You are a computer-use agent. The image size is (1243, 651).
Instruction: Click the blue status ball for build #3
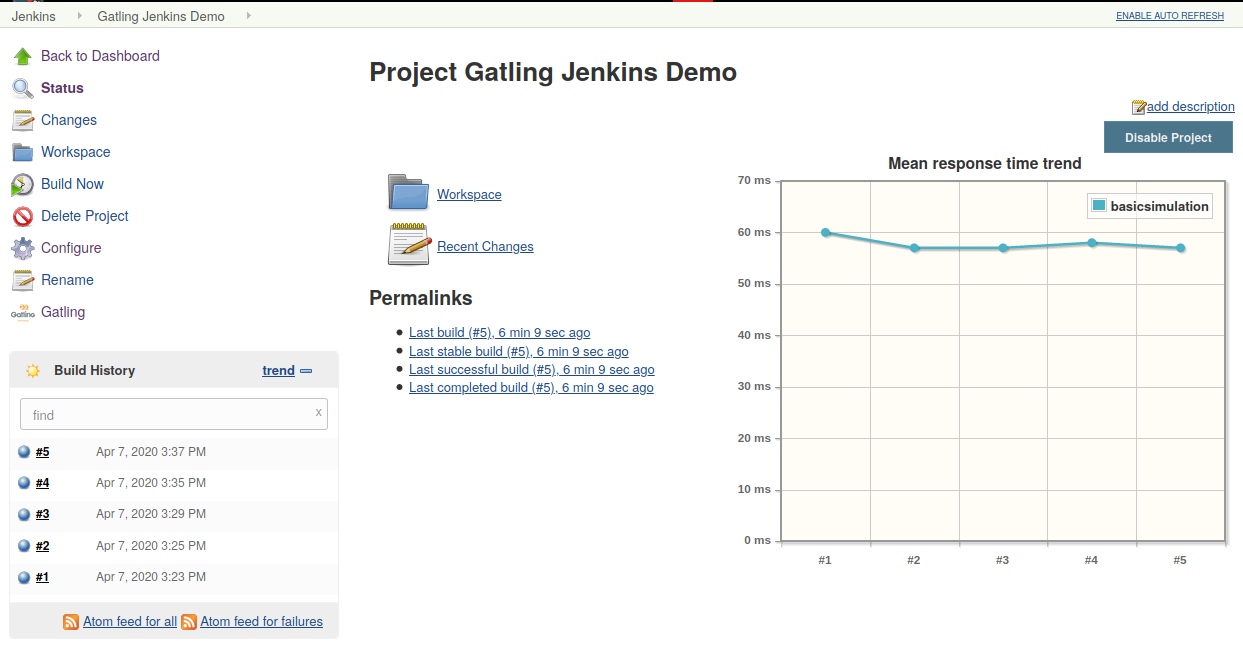[25, 514]
